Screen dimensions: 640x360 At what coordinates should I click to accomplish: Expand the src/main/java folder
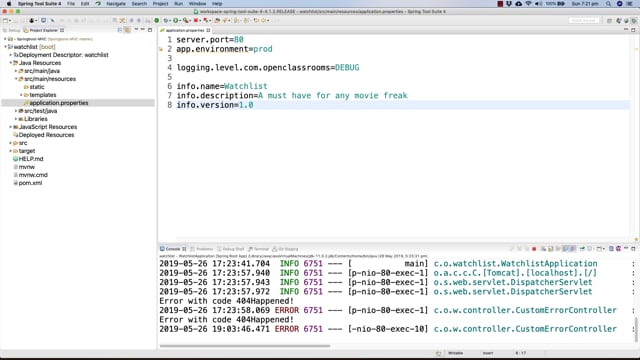16,71
